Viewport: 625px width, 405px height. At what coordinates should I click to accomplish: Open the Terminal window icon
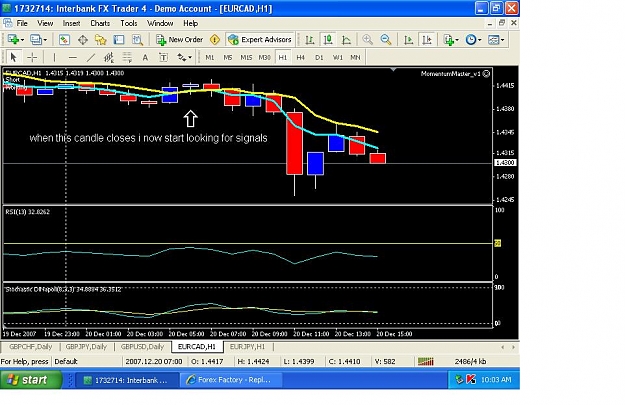(x=119, y=39)
